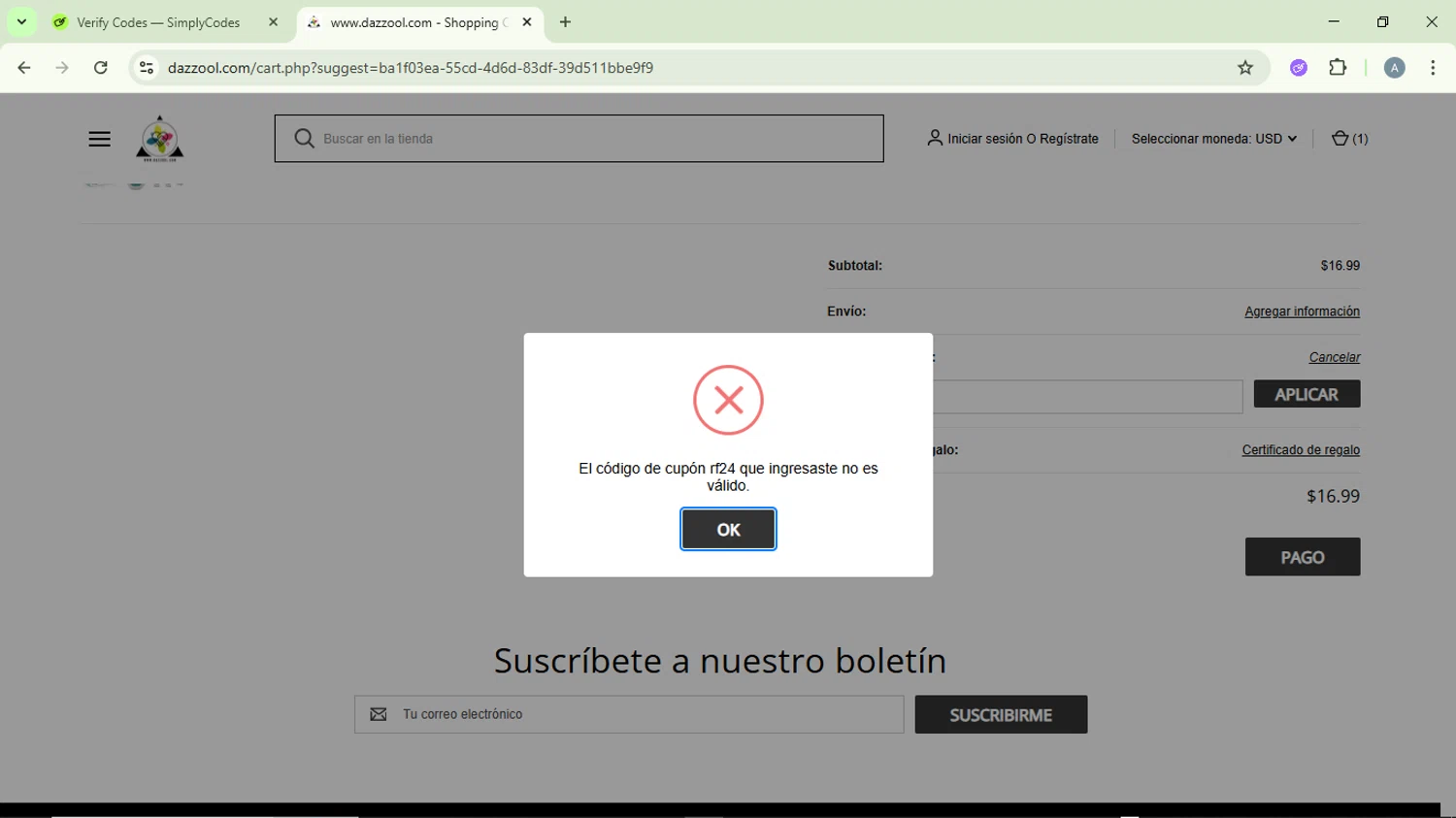The image size is (1456, 818).
Task: Bookmark this page with star icon
Action: pos(1245,68)
